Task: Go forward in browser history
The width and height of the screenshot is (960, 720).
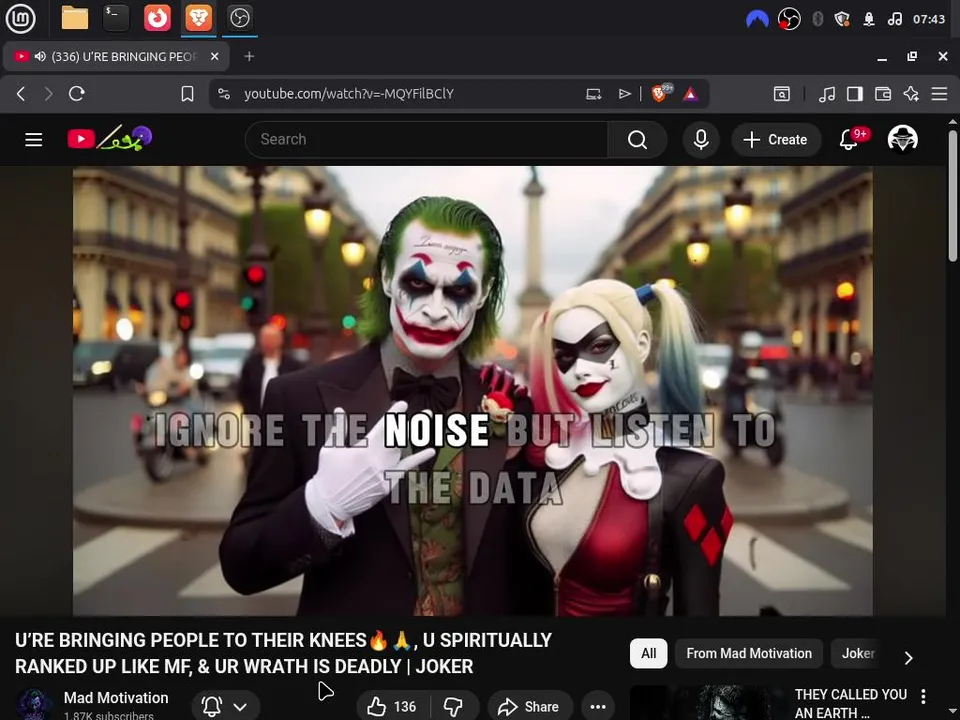Action: (48, 94)
